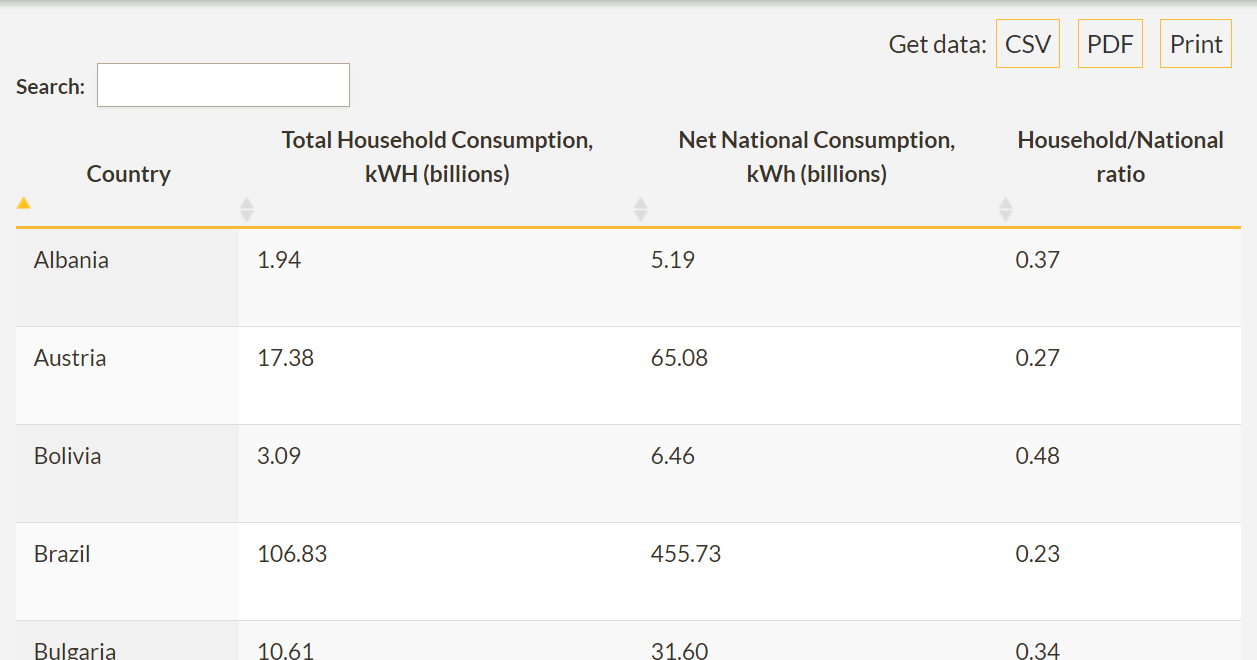
Task: Click the sort arrows under Total Household Consumption
Action: tap(246, 208)
